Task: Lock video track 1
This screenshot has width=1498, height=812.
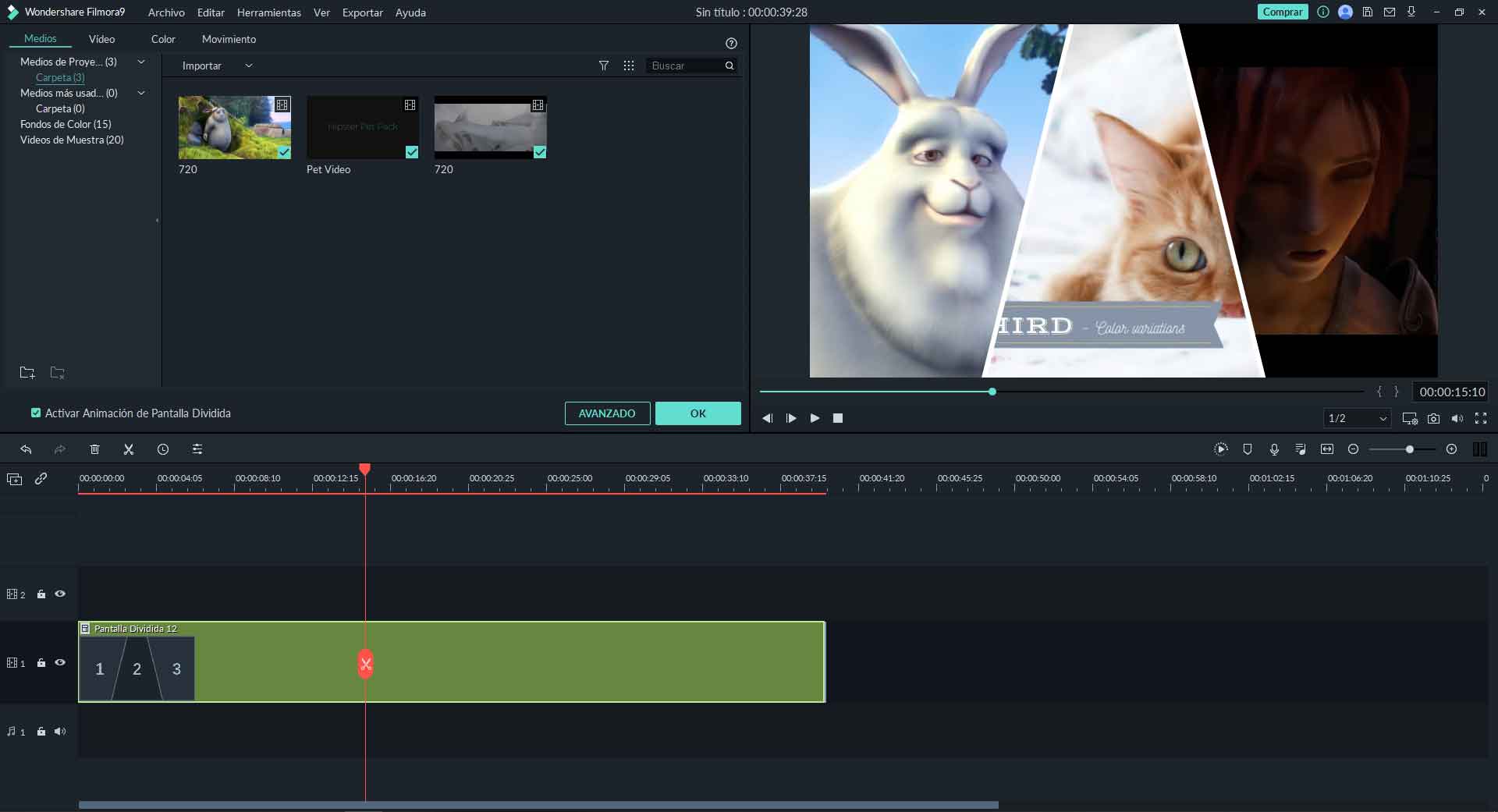Action: 41,663
